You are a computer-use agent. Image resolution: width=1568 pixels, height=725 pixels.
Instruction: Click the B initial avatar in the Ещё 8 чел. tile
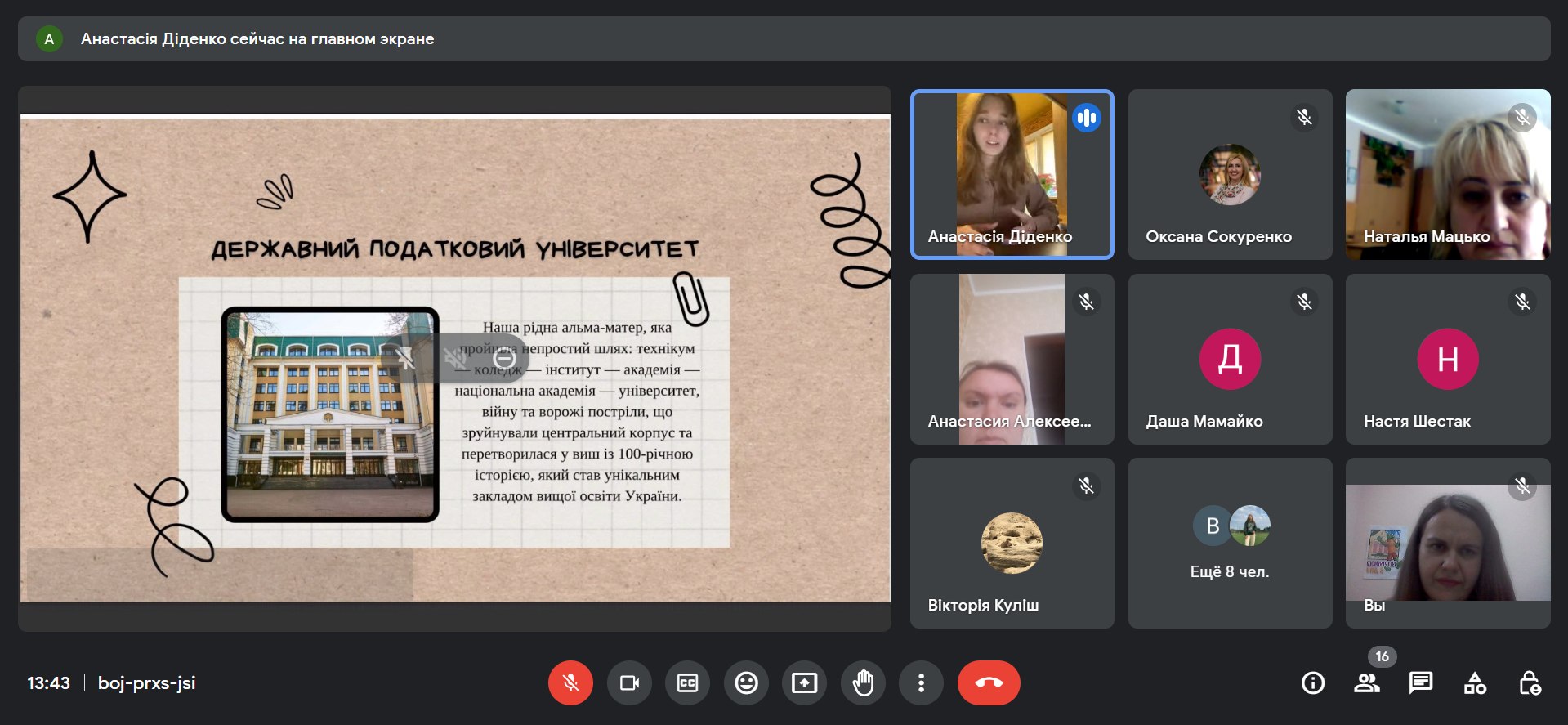tap(1213, 526)
